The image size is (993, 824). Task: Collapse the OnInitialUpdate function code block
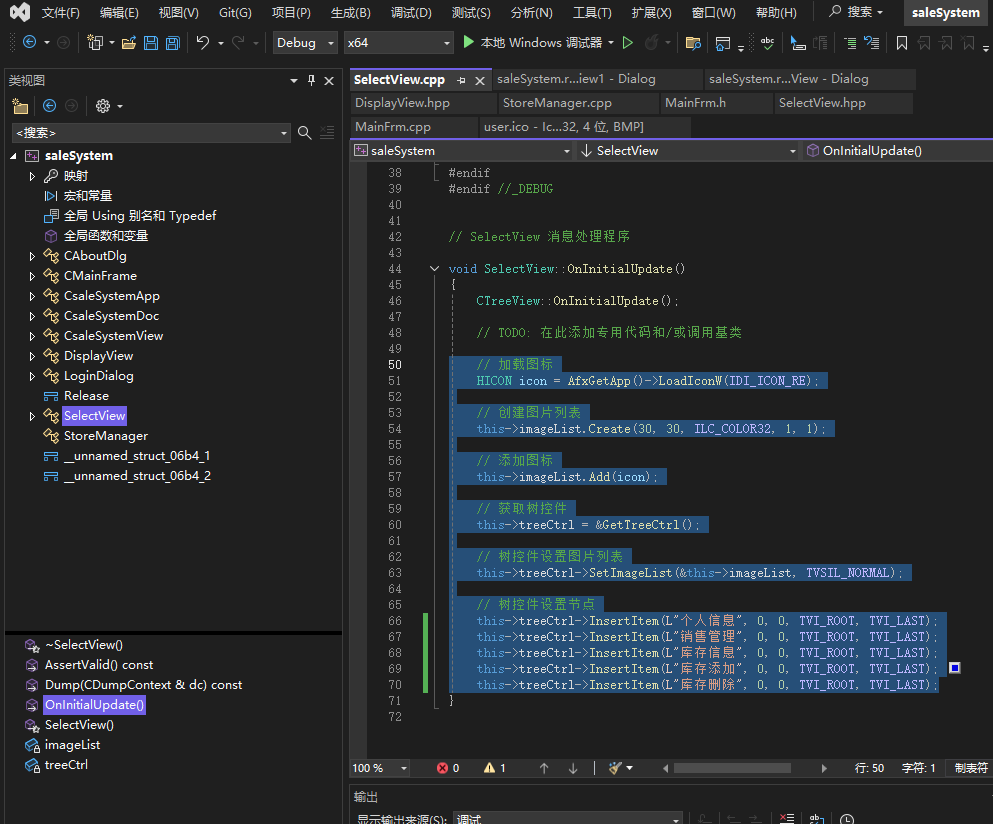point(433,269)
